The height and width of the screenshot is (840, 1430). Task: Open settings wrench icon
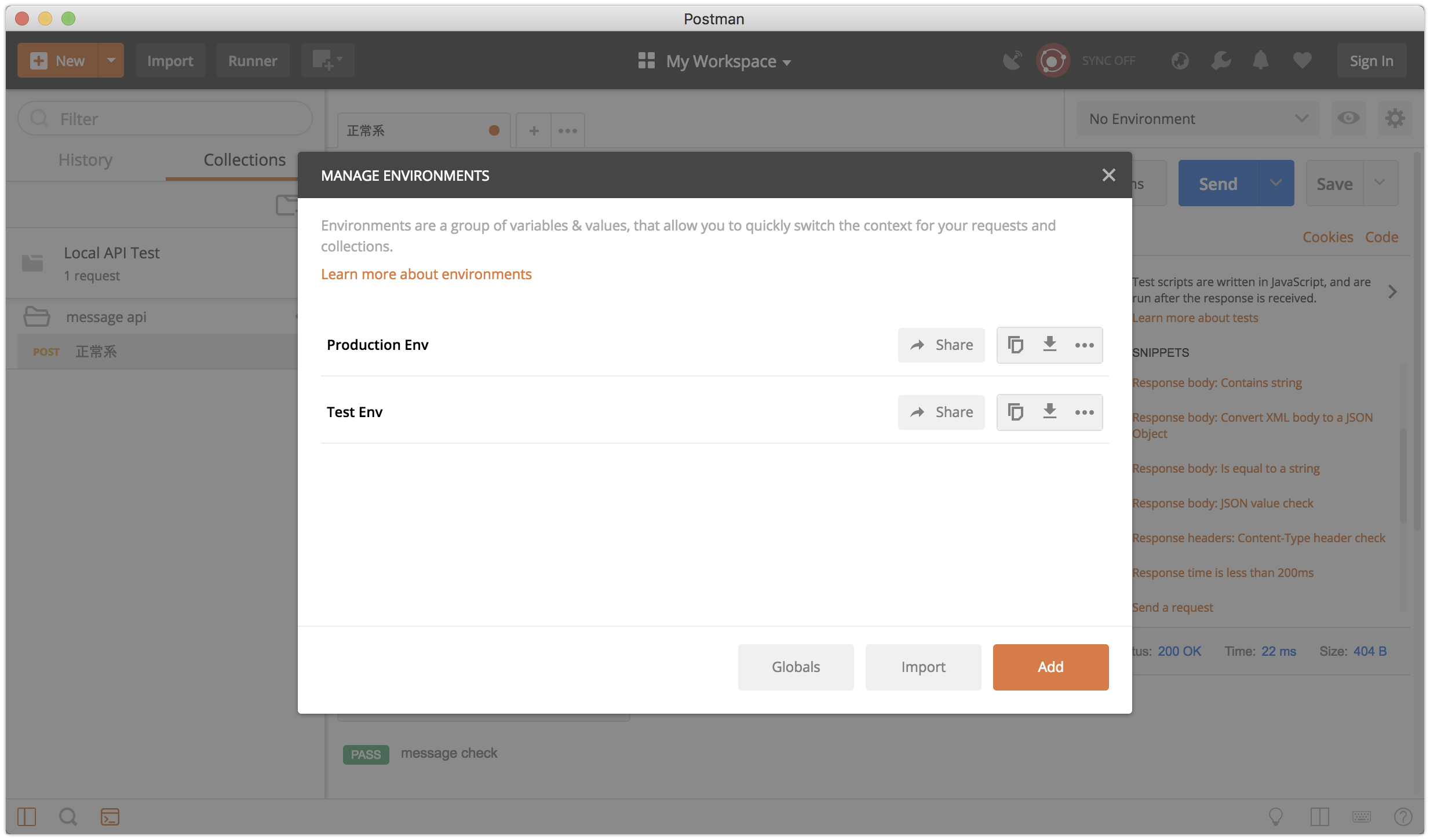coord(1221,60)
